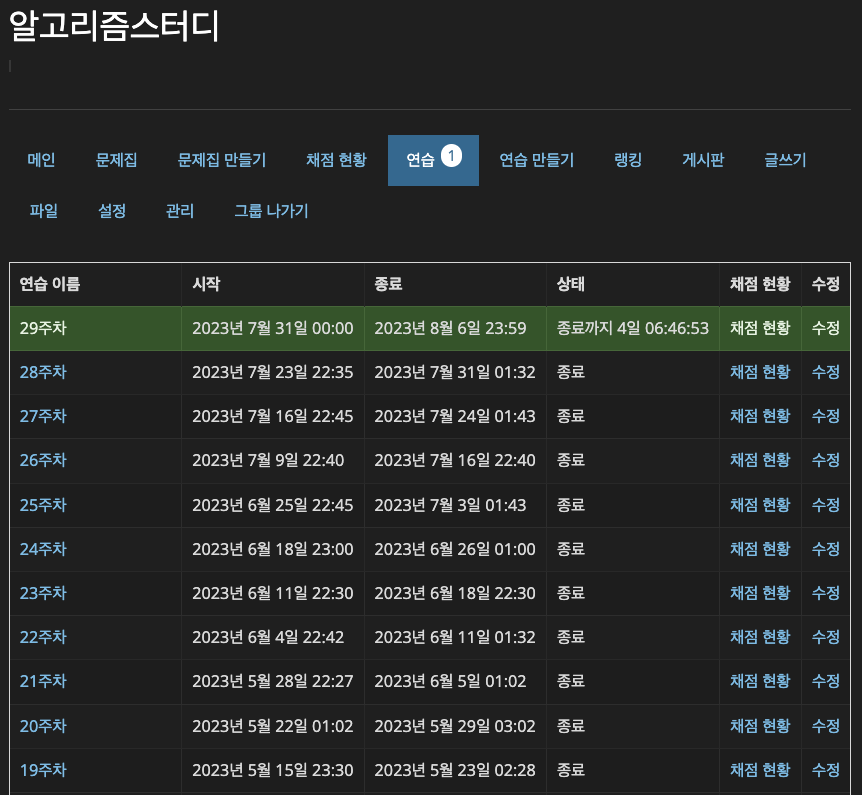Open the 글쓰기 tab
862x795 pixels.
coord(785,160)
